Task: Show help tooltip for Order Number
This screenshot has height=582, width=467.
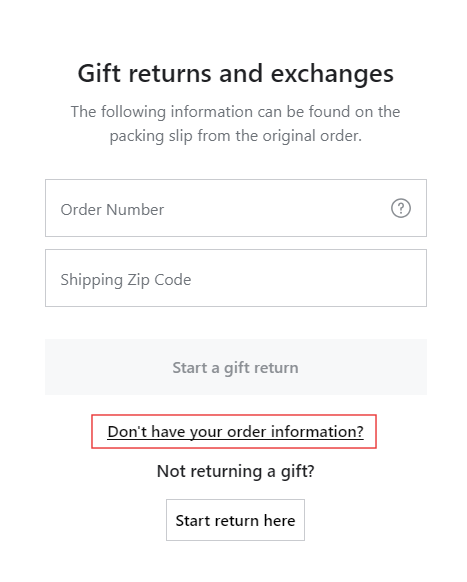Action: click(x=401, y=208)
